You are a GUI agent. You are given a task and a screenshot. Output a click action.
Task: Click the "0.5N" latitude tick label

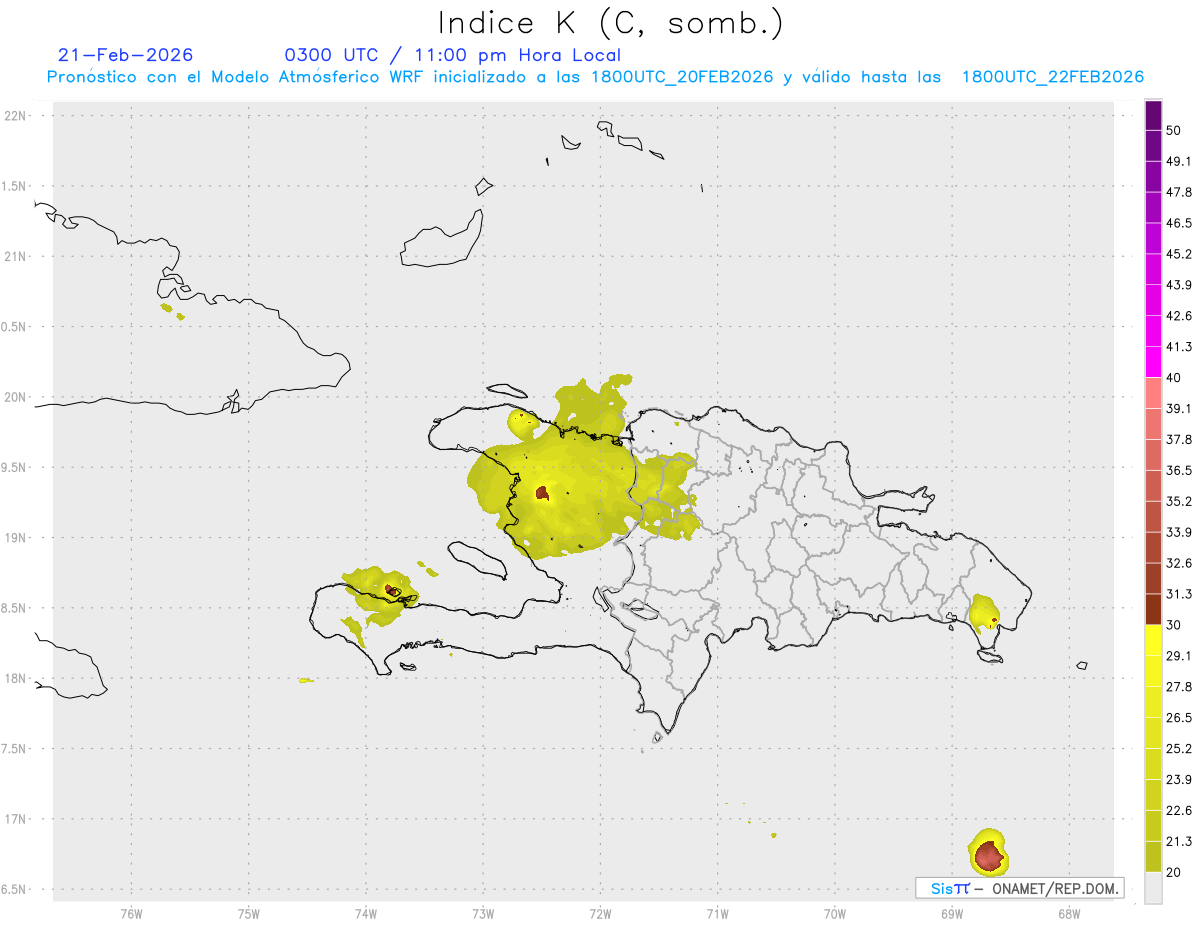tap(15, 327)
